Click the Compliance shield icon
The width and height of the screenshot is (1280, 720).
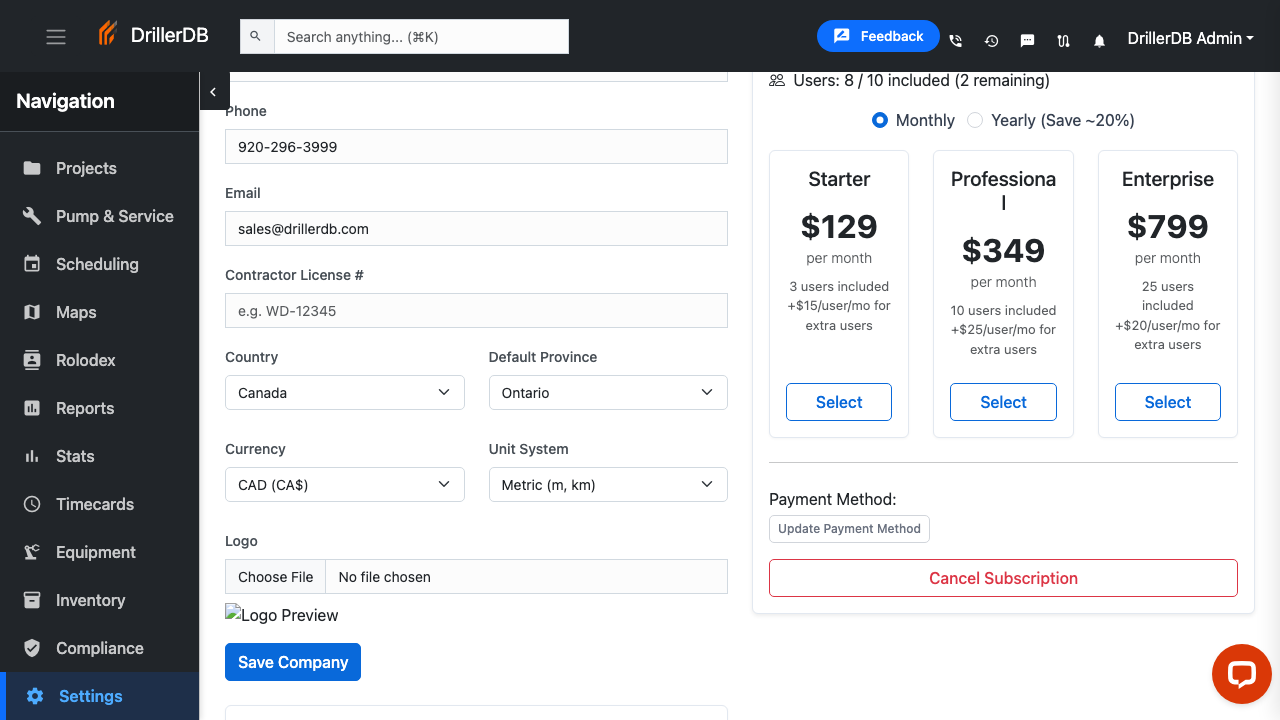(x=32, y=648)
